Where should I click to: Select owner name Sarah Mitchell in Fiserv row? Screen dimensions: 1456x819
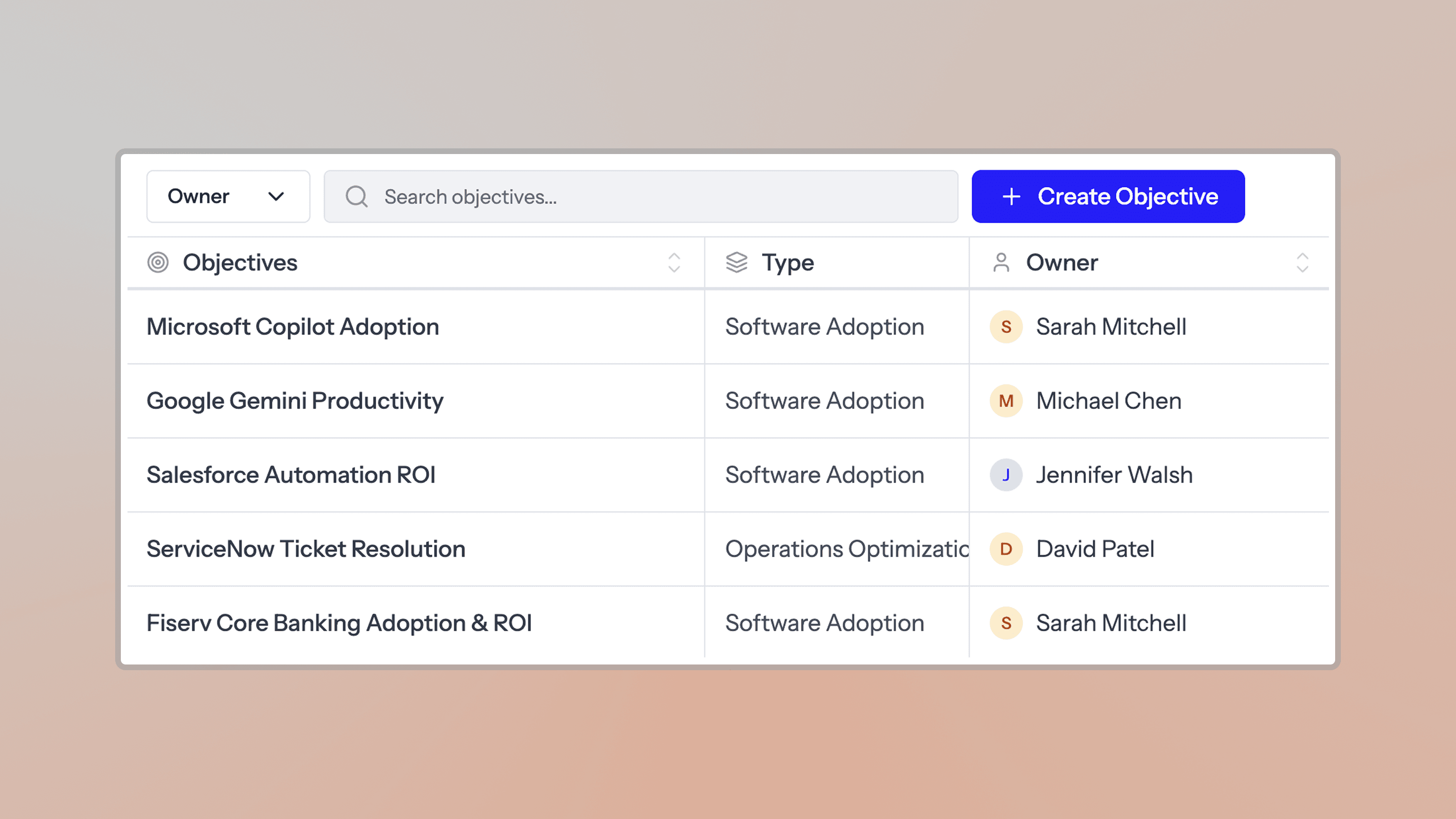(1111, 623)
